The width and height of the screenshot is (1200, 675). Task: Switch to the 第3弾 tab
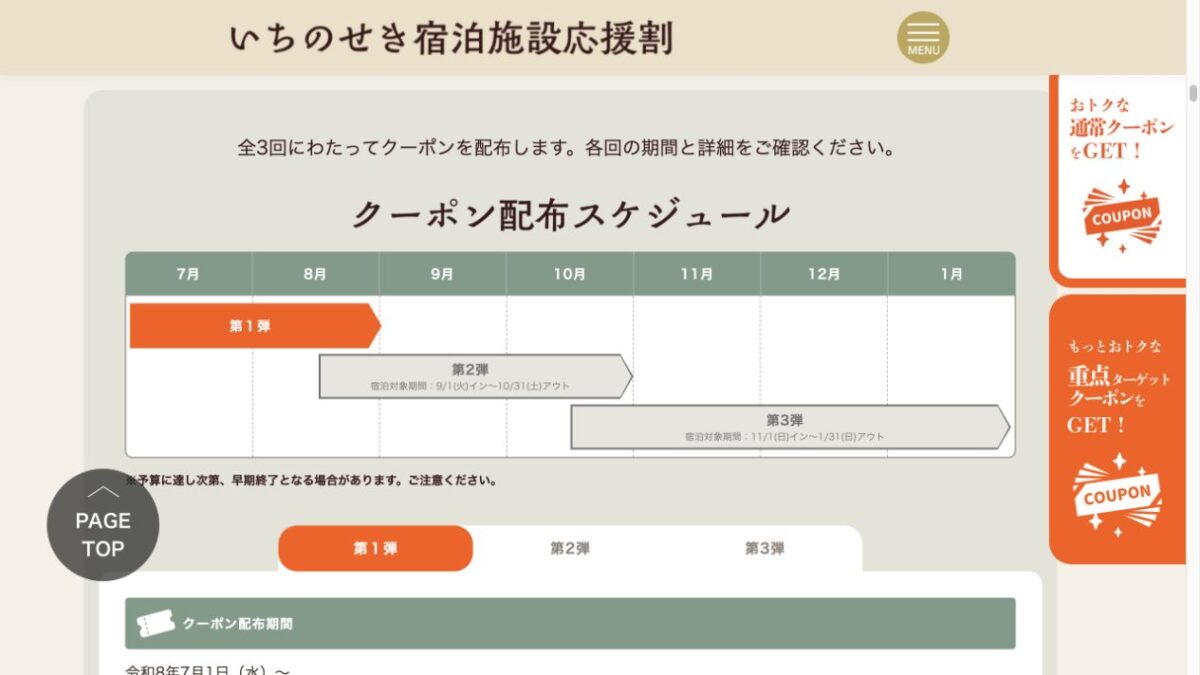click(764, 548)
